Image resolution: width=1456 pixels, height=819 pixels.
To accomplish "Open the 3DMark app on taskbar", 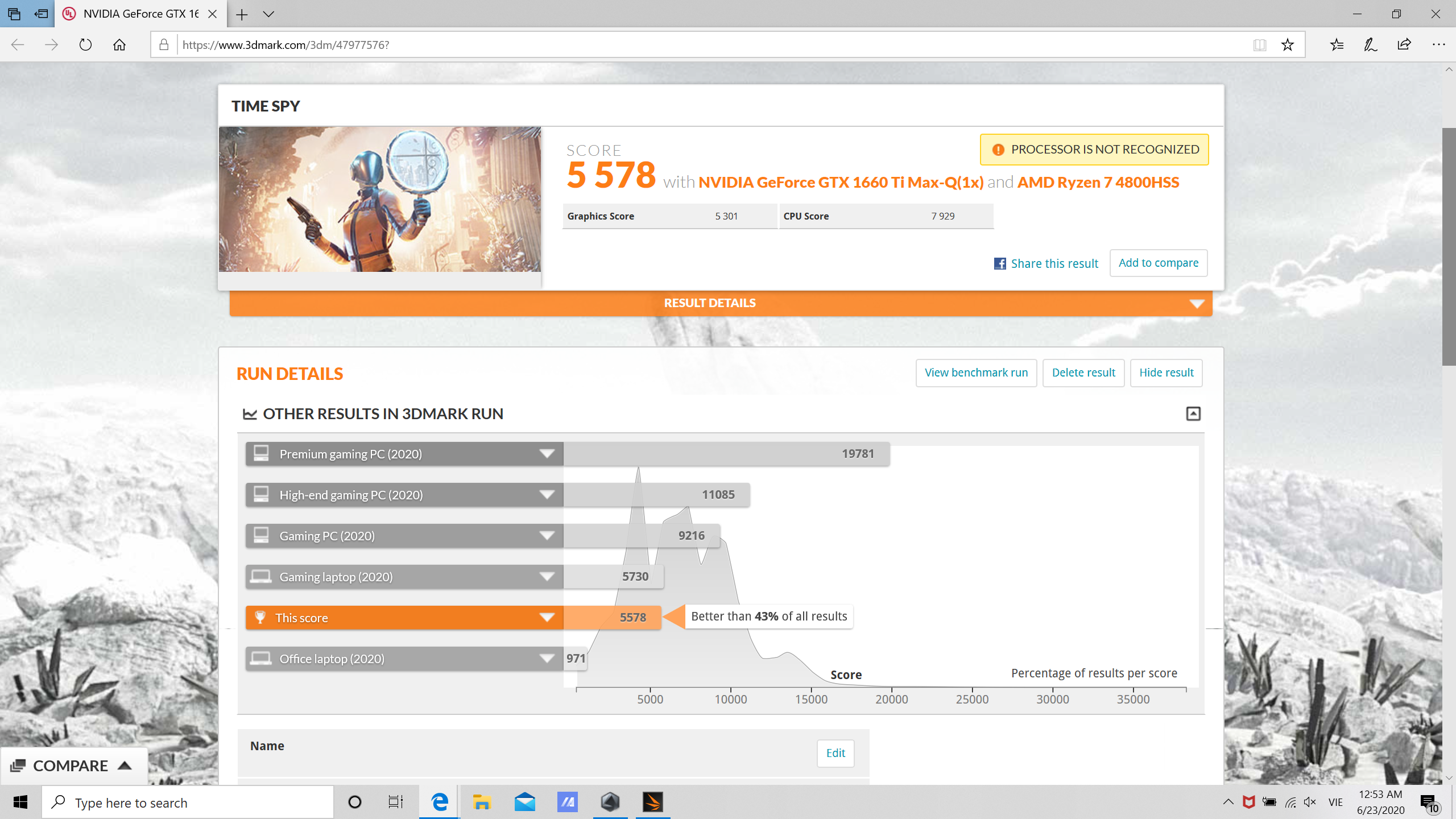I will click(653, 802).
